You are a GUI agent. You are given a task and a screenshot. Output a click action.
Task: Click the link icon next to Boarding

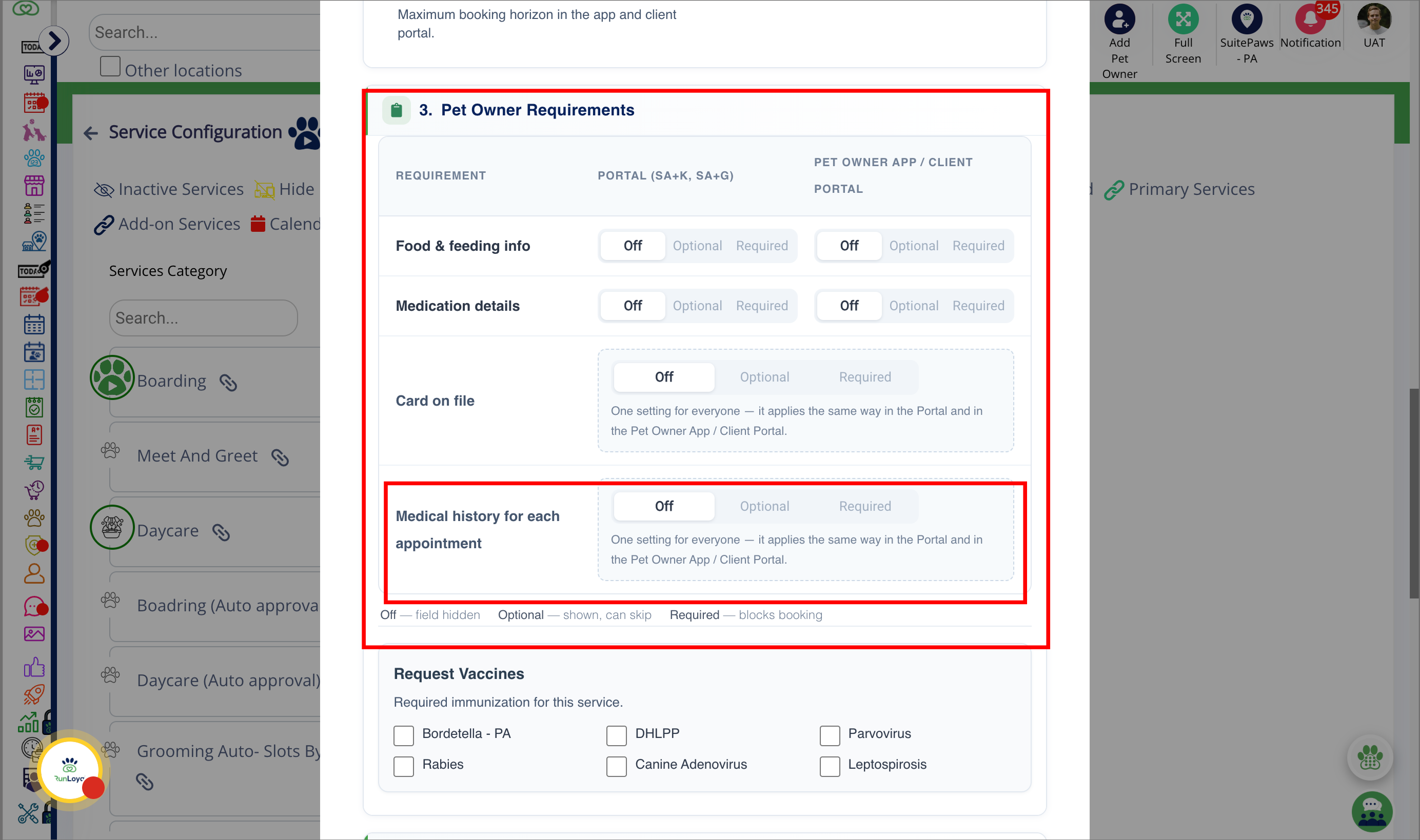tap(228, 383)
